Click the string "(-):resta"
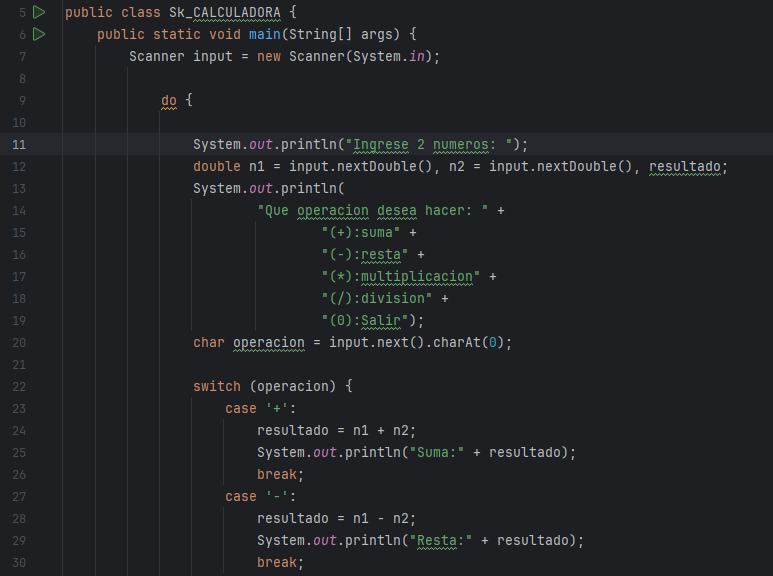Image resolution: width=773 pixels, height=576 pixels. [365, 254]
